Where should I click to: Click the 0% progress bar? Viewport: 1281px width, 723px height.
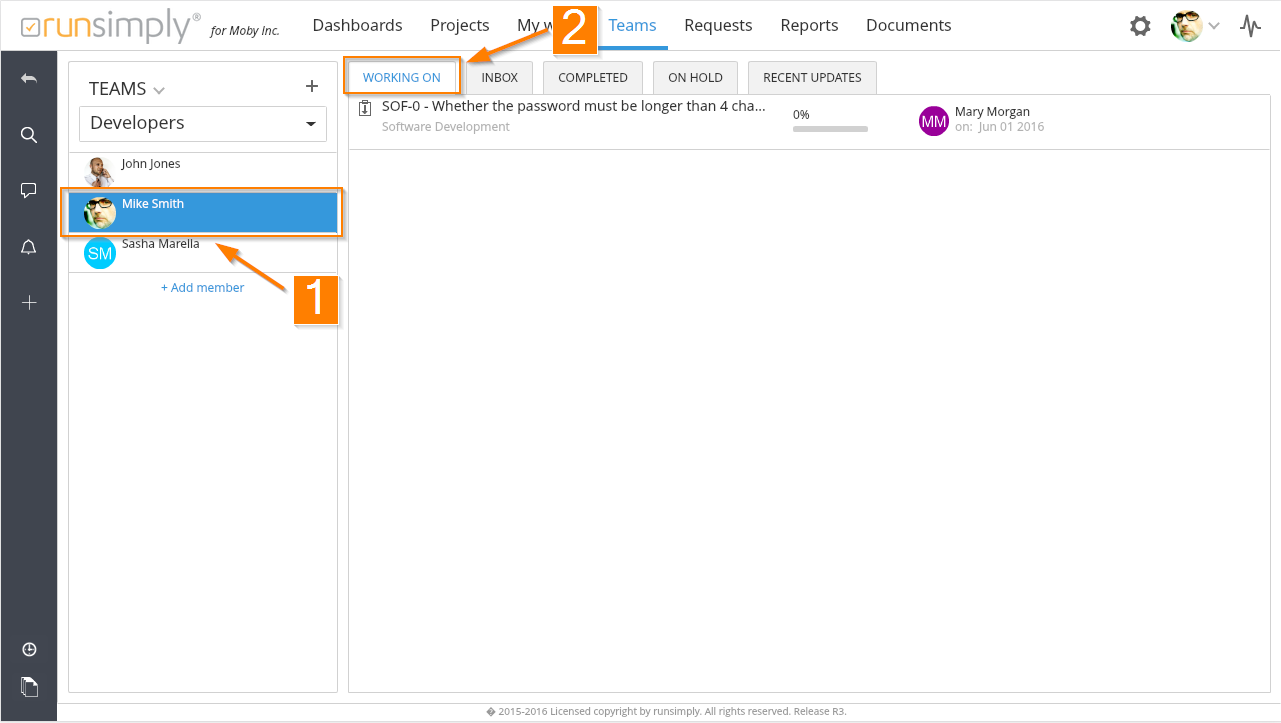pyautogui.click(x=830, y=128)
